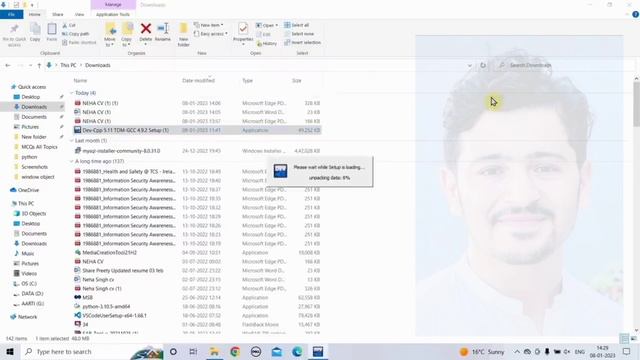Click Invert selection in the ribbon
Screen dimensions: 640x360
pyautogui.click(x=302, y=42)
